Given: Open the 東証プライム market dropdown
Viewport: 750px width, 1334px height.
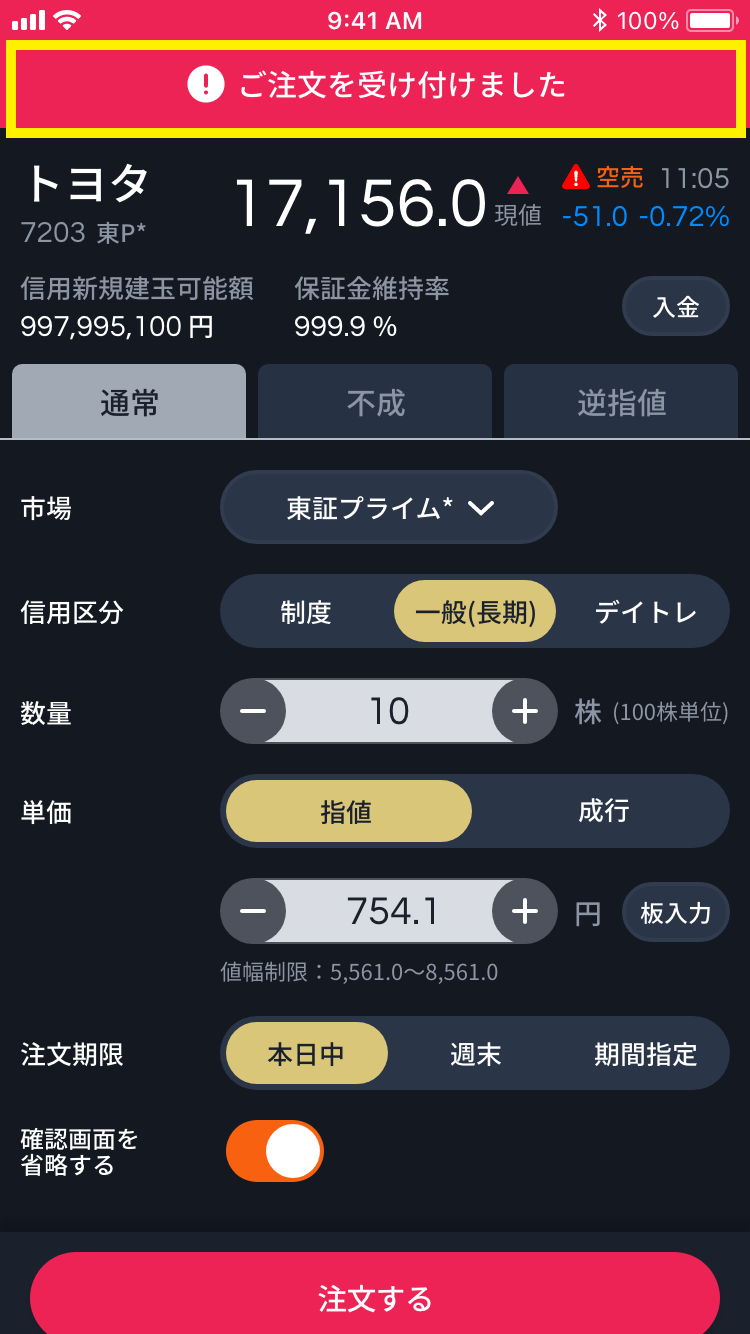Looking at the screenshot, I should 389,508.
